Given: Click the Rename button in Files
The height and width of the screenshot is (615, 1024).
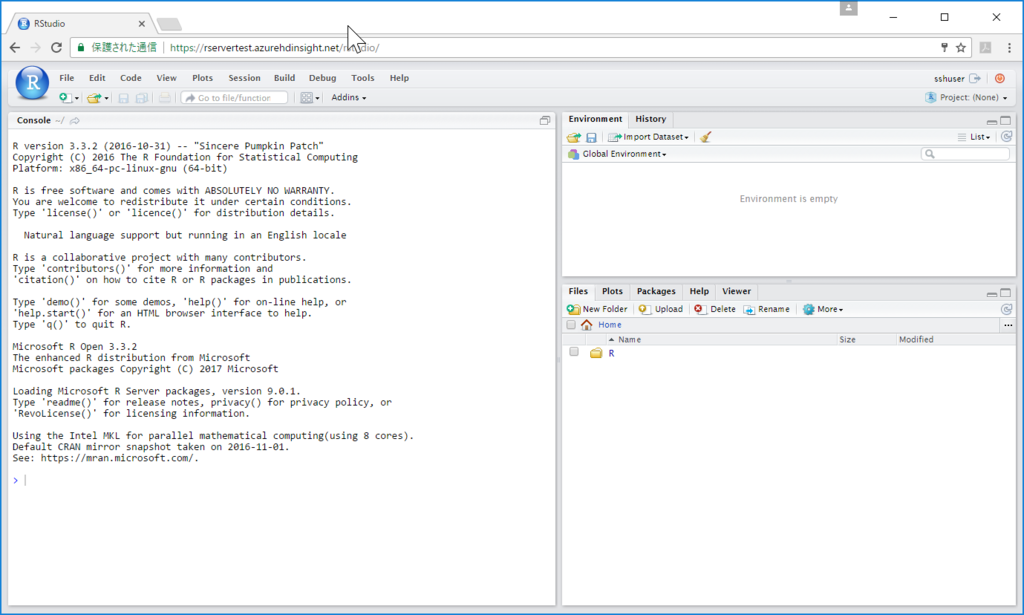Looking at the screenshot, I should [x=767, y=309].
